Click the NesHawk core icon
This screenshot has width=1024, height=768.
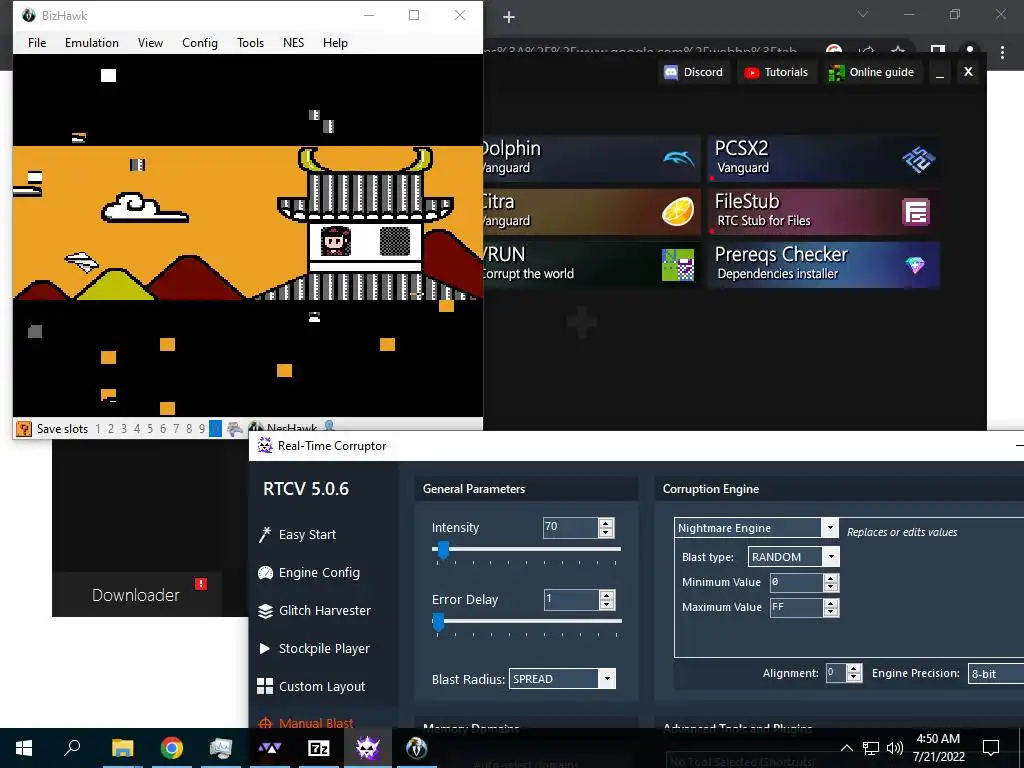(256, 428)
